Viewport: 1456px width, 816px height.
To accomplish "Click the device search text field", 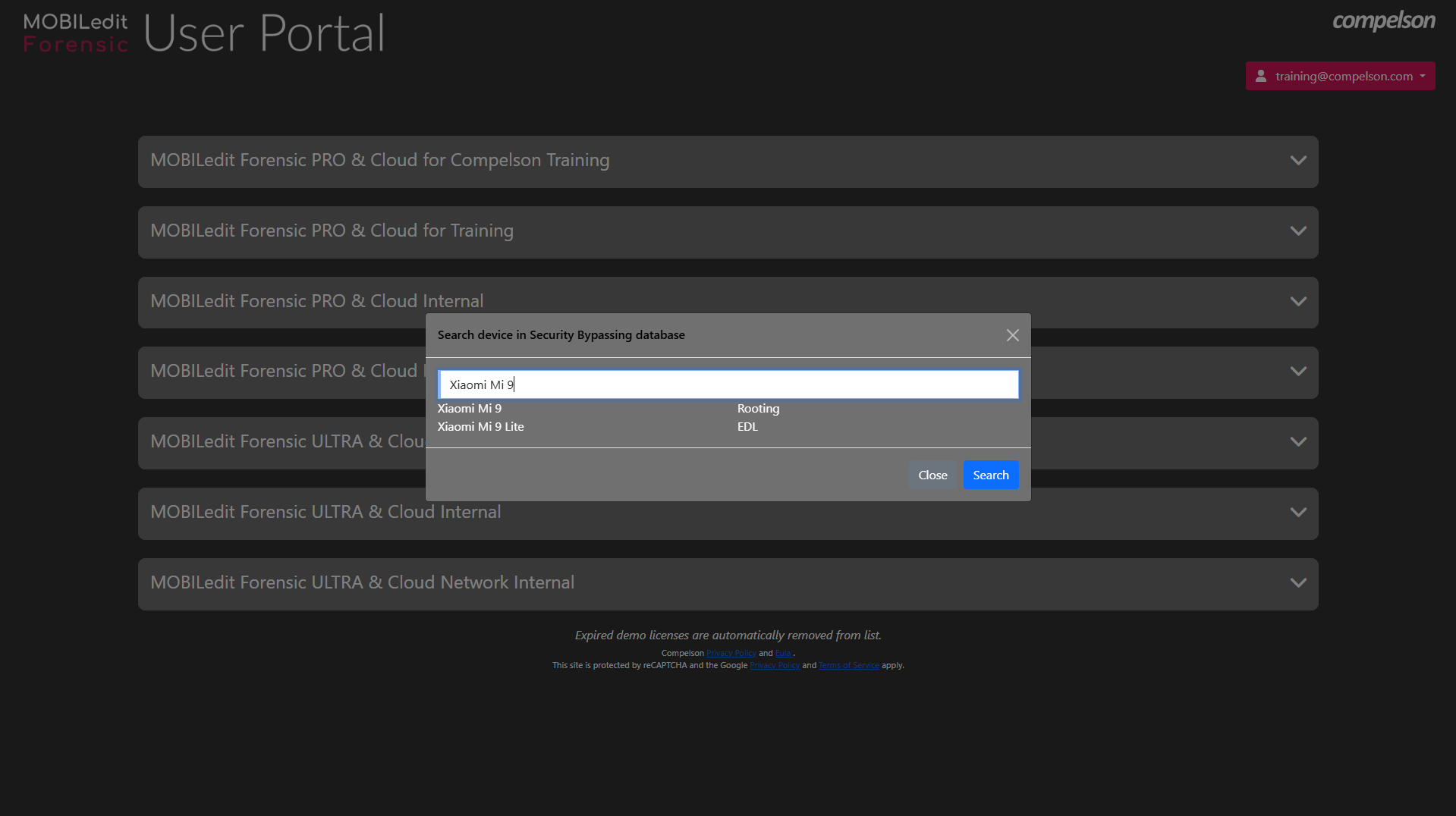I will pos(728,384).
